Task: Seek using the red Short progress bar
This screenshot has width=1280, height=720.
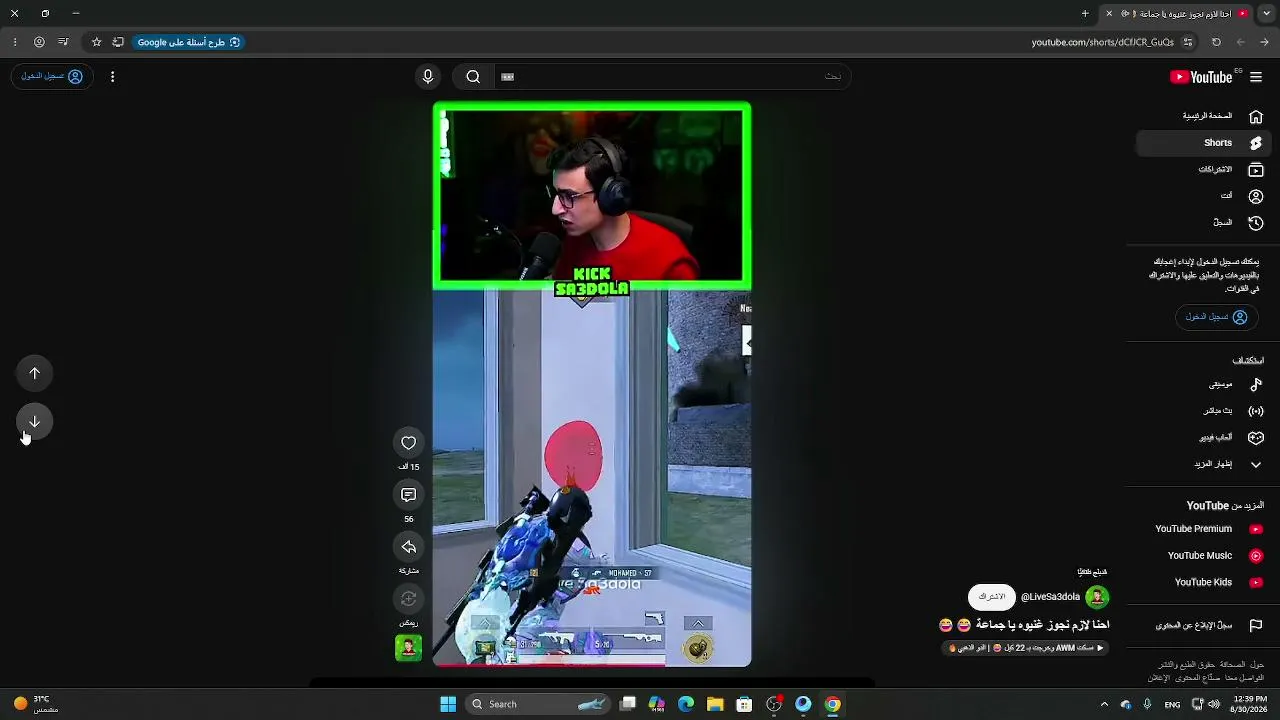Action: pos(592,664)
